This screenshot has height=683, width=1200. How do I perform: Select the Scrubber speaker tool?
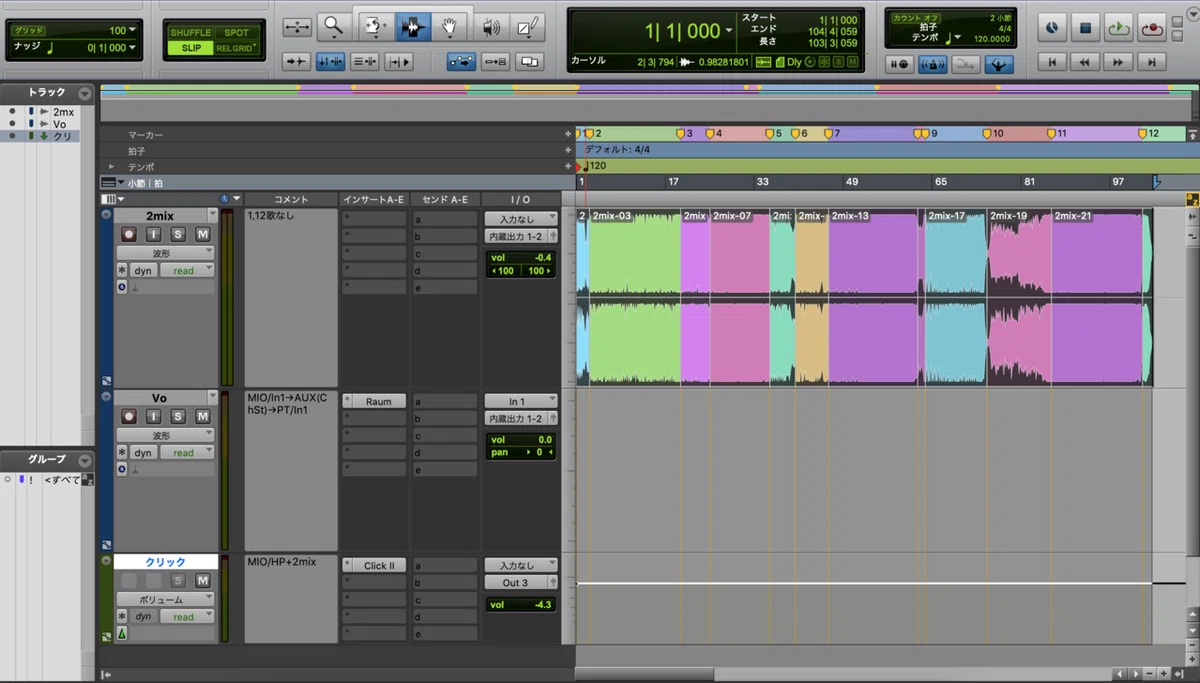(490, 27)
